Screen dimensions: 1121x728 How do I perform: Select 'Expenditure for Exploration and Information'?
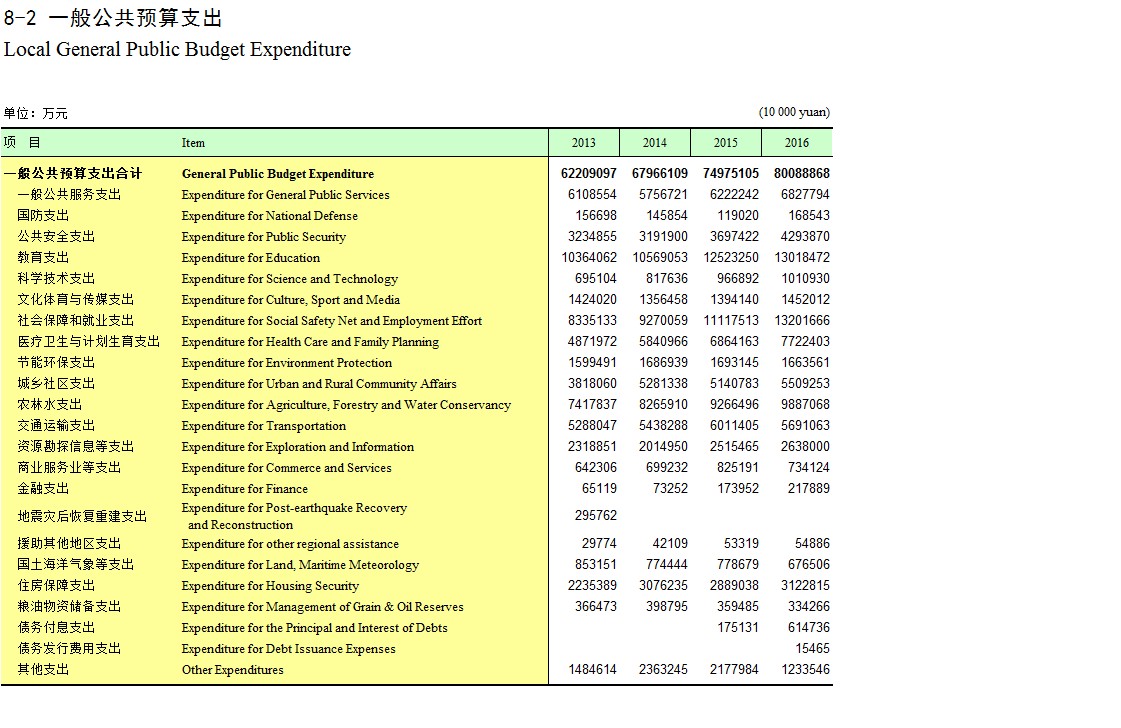tap(297, 447)
